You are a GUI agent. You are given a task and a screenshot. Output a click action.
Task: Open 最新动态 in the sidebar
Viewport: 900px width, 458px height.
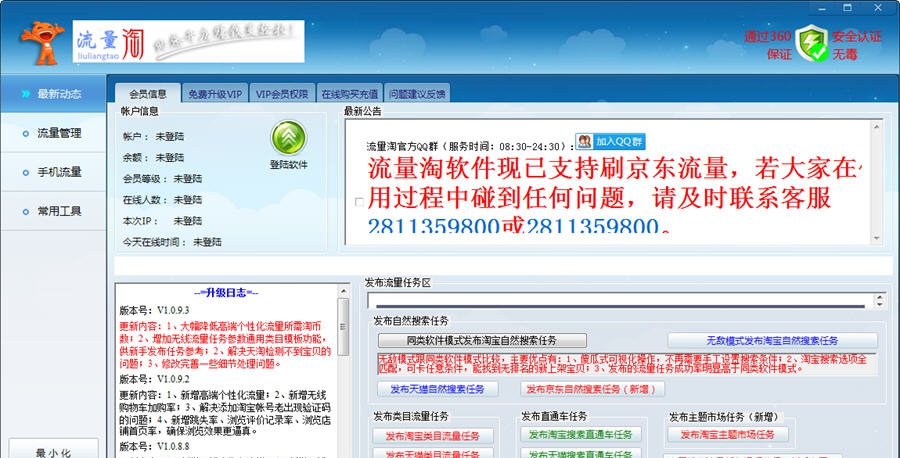[53, 94]
